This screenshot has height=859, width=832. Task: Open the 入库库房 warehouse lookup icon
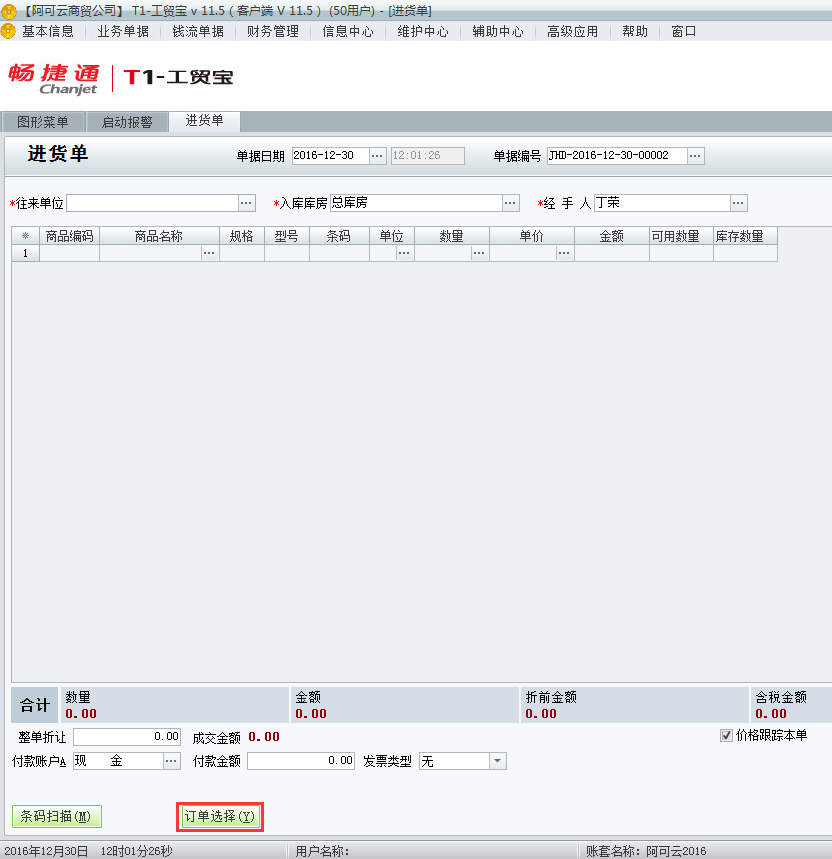click(x=510, y=202)
